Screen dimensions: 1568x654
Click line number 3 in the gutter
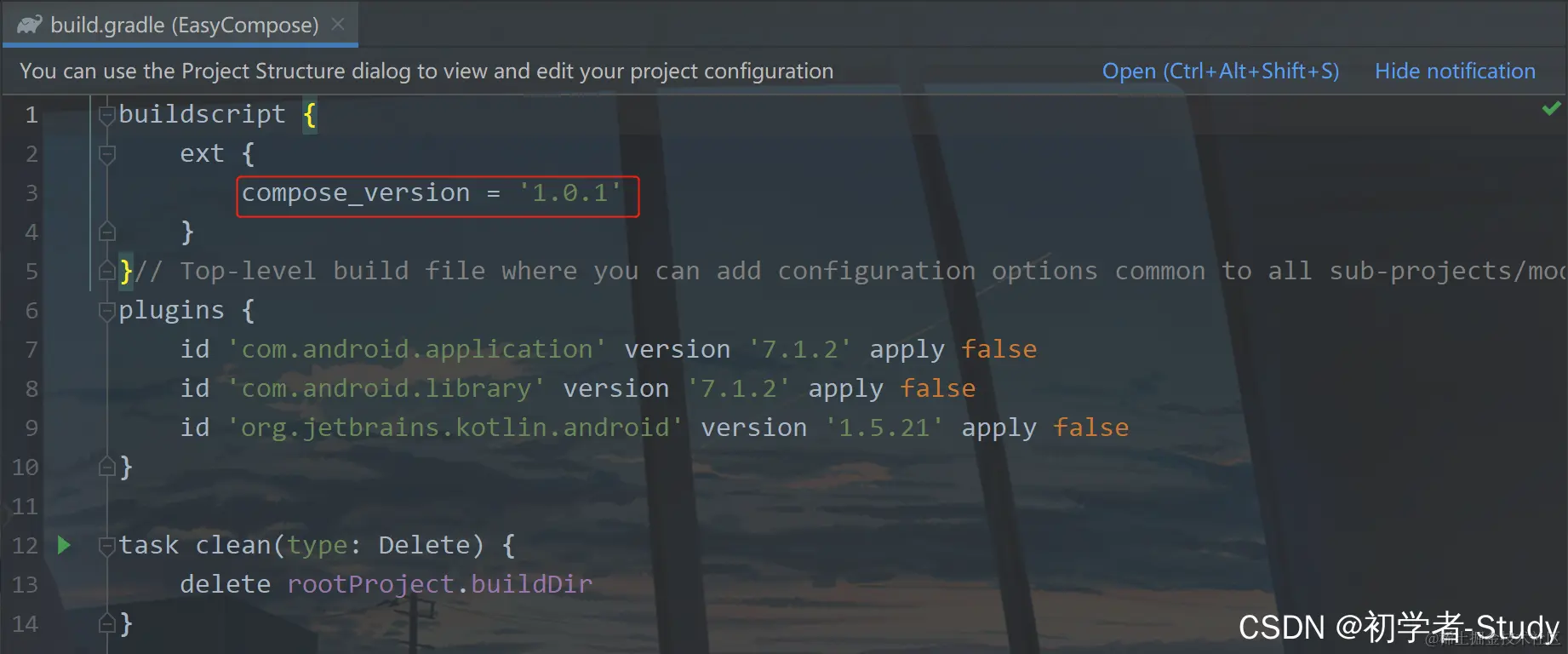pyautogui.click(x=31, y=193)
